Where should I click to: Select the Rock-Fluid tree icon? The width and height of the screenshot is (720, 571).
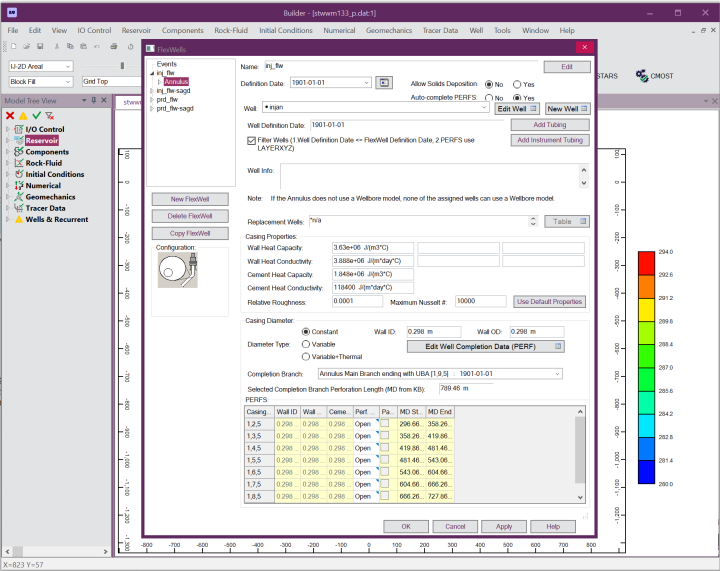(x=19, y=163)
